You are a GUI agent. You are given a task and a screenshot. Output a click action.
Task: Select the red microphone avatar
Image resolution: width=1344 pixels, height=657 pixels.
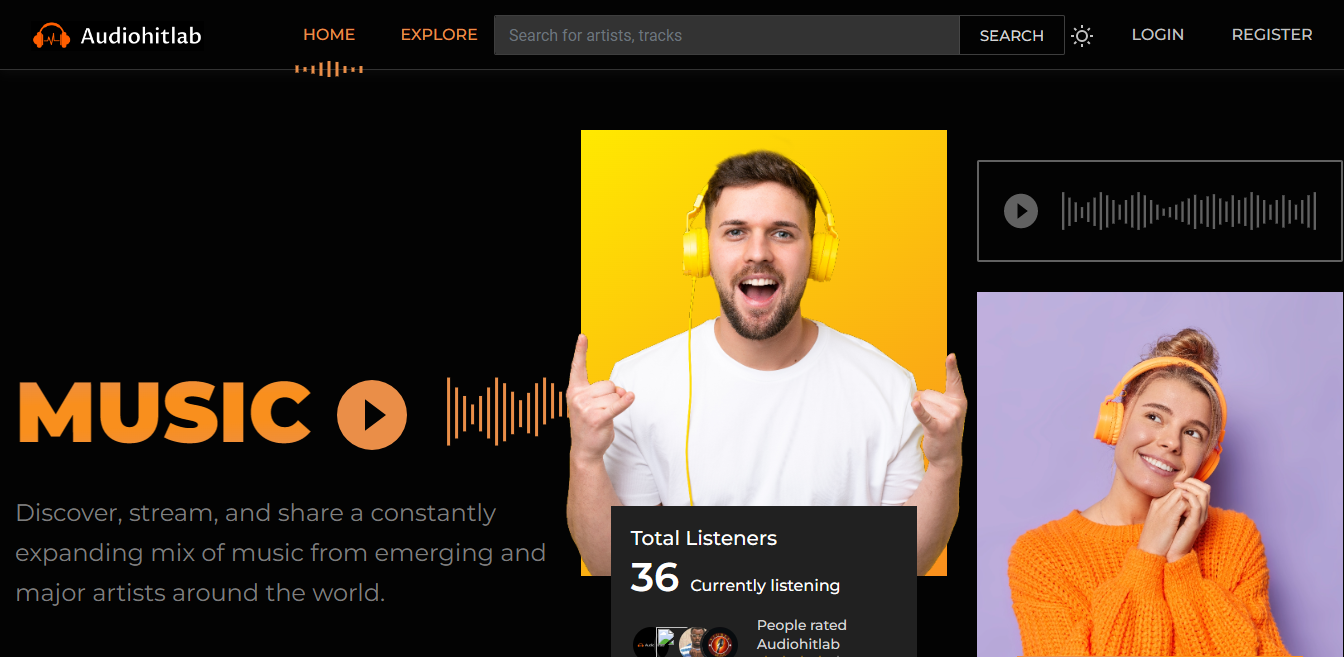(719, 643)
